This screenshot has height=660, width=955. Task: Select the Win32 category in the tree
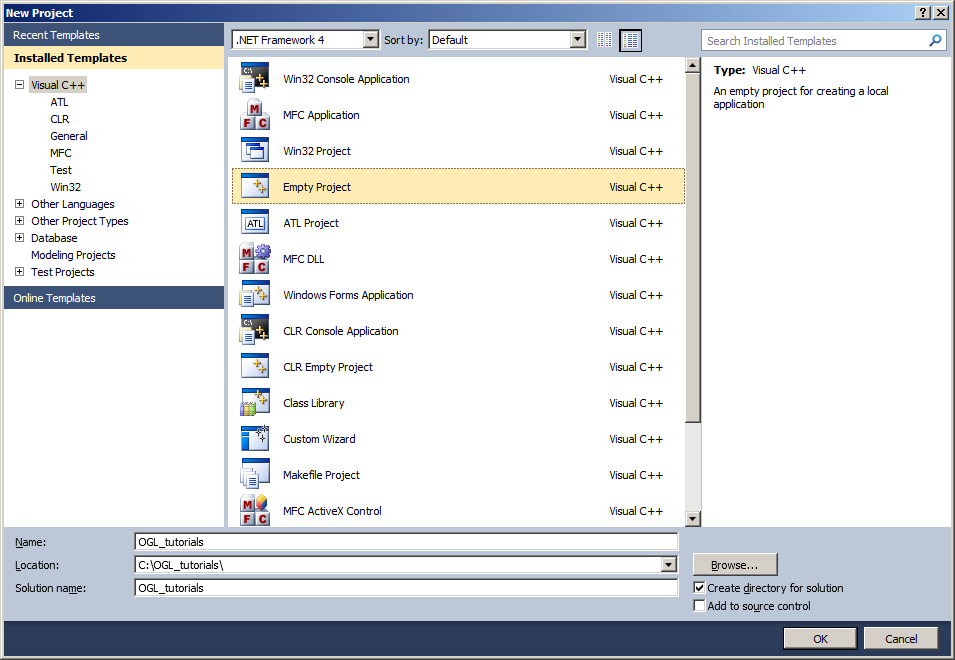coord(66,187)
